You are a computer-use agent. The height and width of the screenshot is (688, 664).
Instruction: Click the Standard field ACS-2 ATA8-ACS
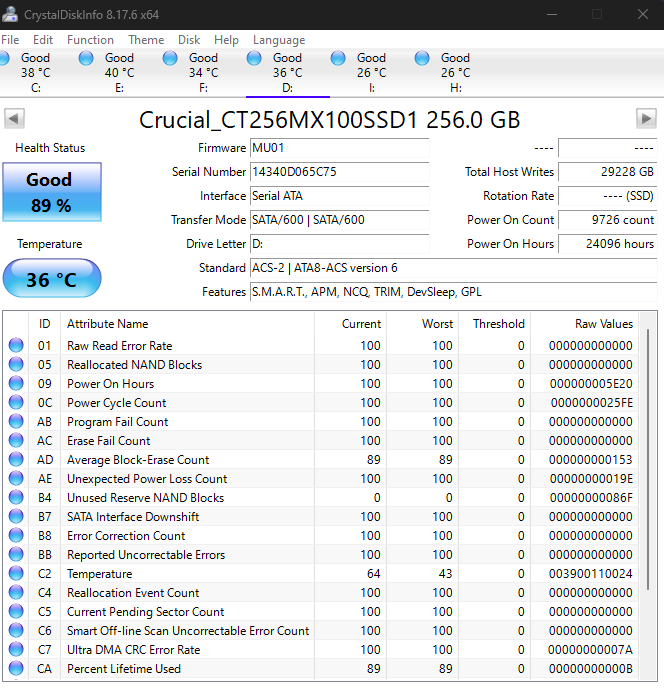(x=454, y=268)
